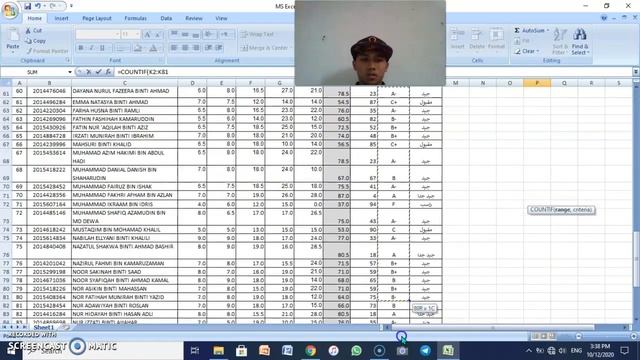
Task: Open the Quick Access toolbar customize arrow
Action: 71,6
